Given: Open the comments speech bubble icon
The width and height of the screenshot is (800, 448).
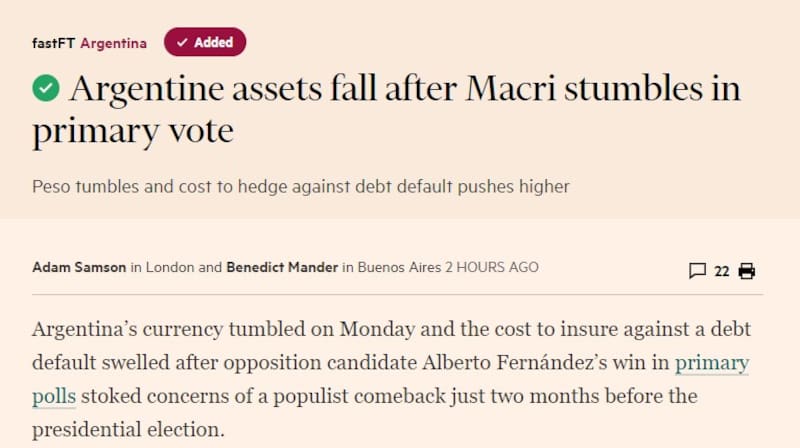Looking at the screenshot, I should [x=698, y=271].
